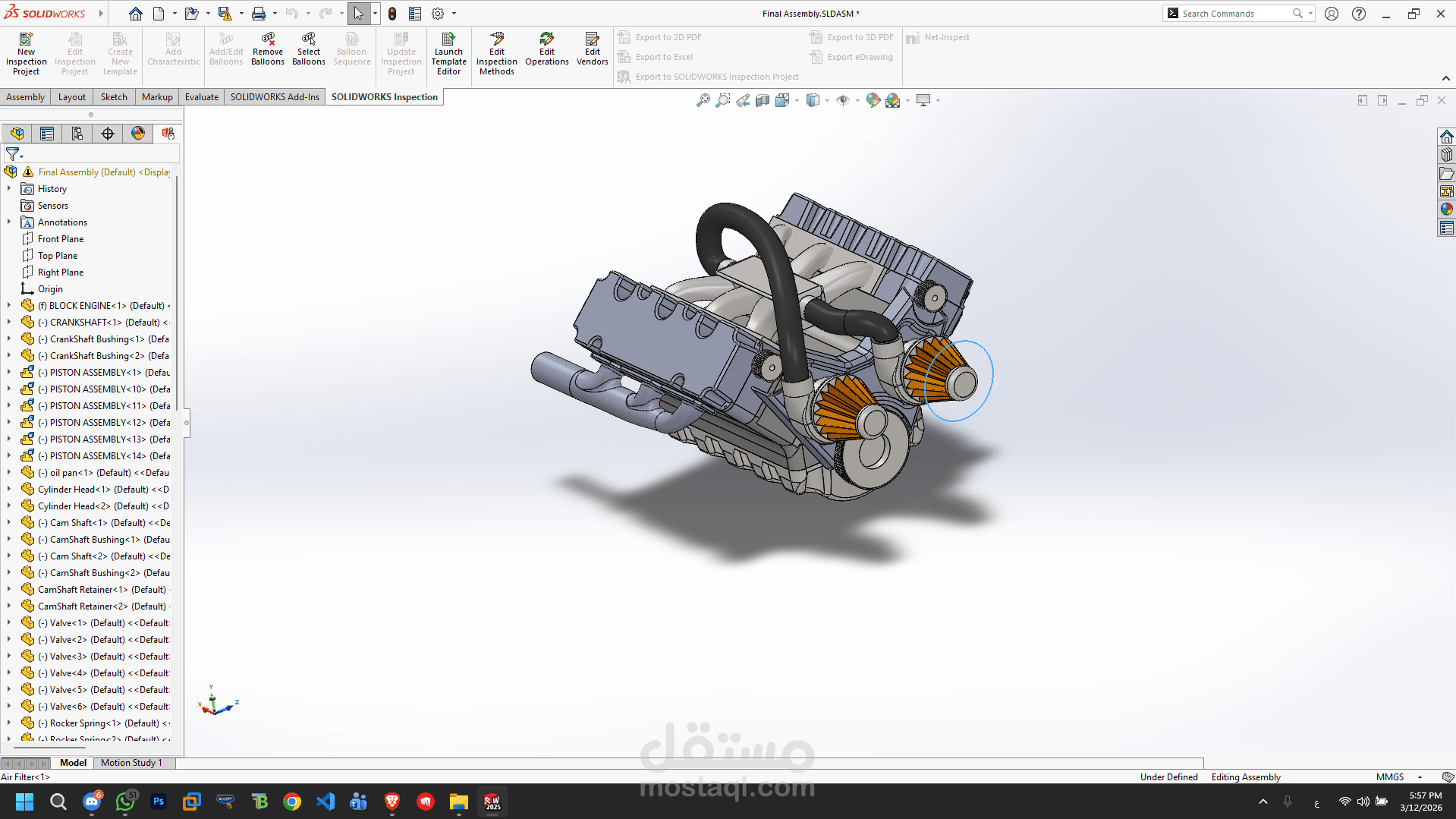Click the Rebuild traffic light icon
The image size is (1456, 819).
point(392,14)
